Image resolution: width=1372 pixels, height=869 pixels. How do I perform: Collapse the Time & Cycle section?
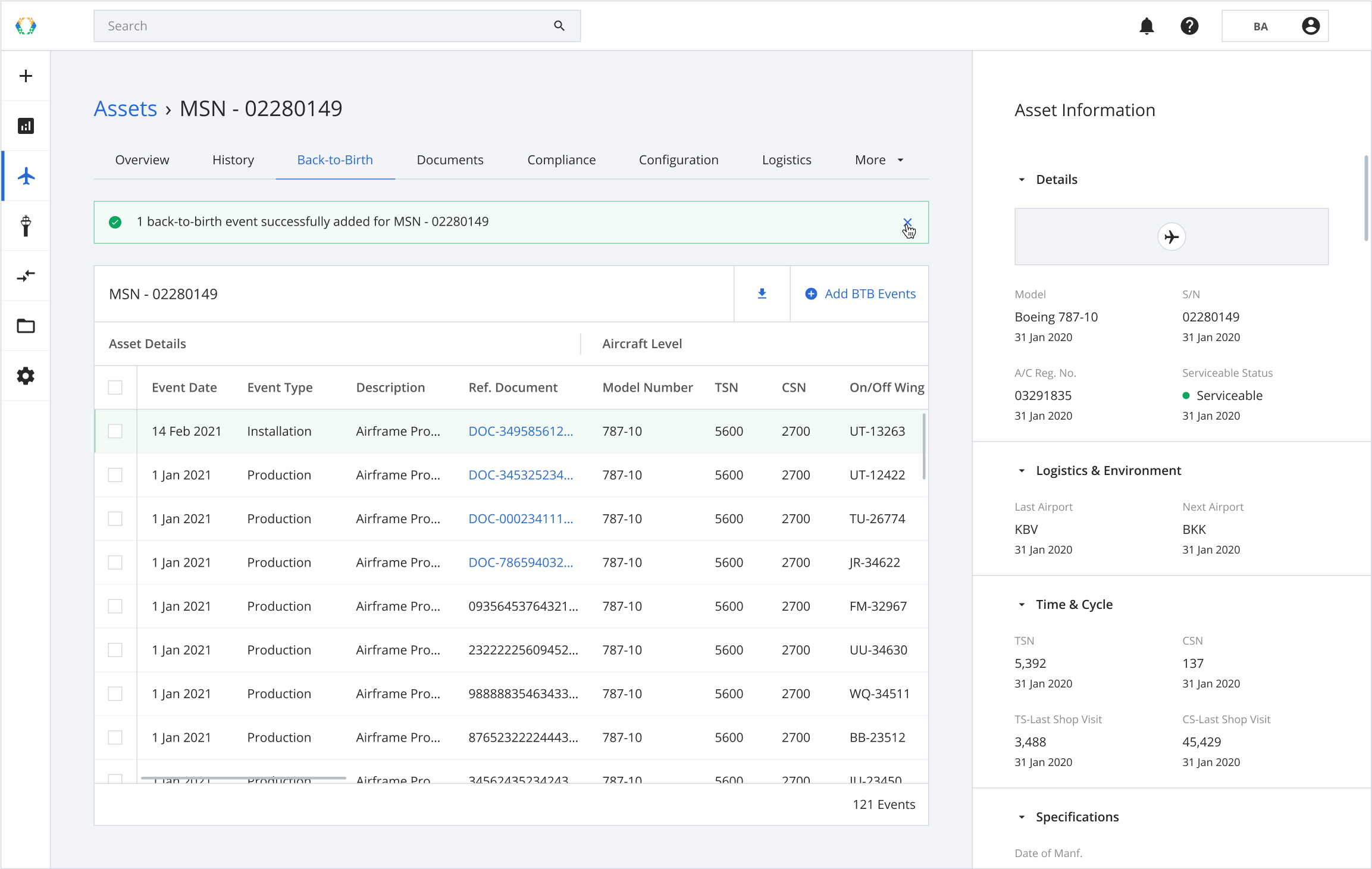click(x=1022, y=605)
